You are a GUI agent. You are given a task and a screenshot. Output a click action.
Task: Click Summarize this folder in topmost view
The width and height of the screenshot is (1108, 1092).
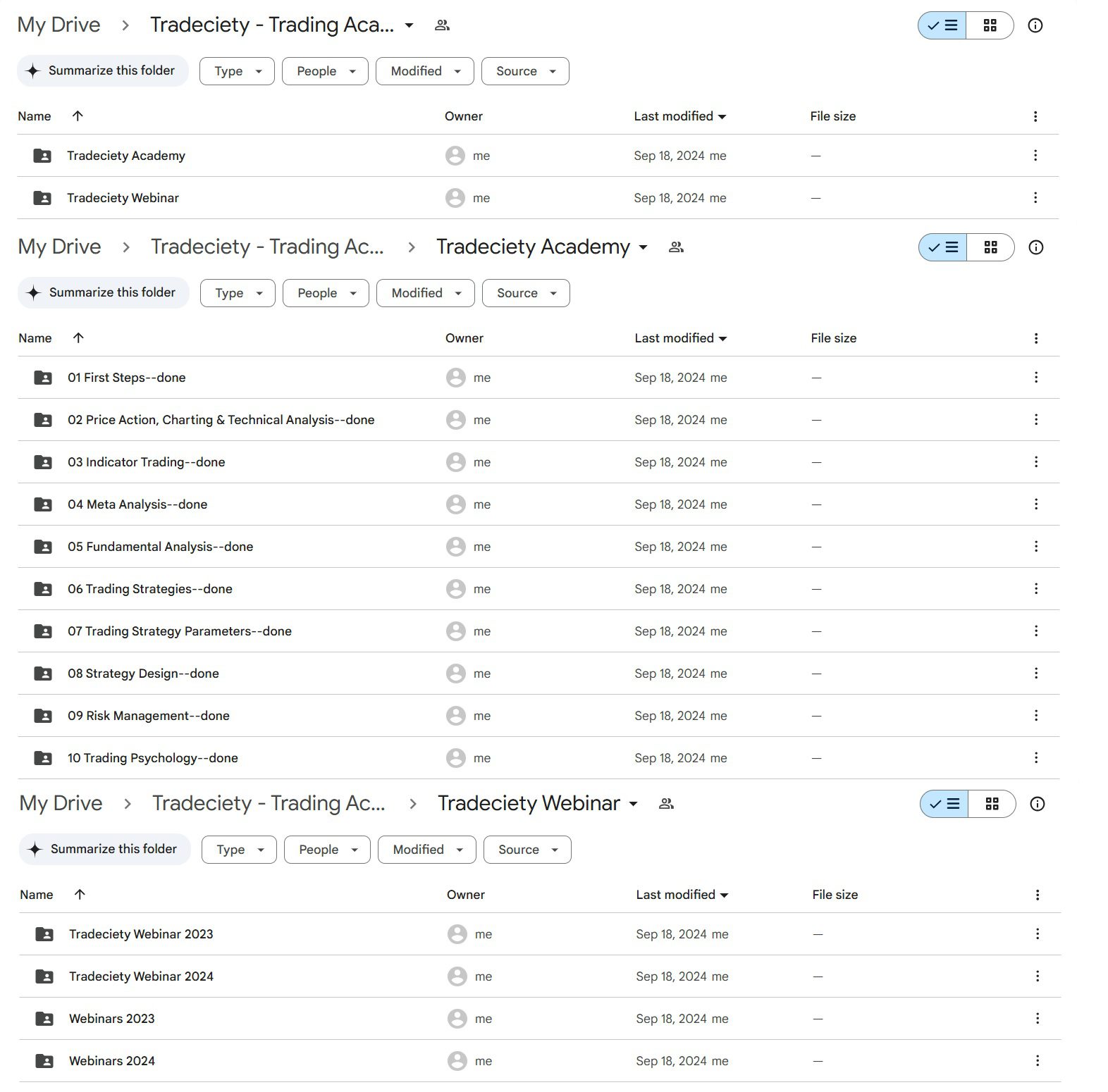click(103, 70)
